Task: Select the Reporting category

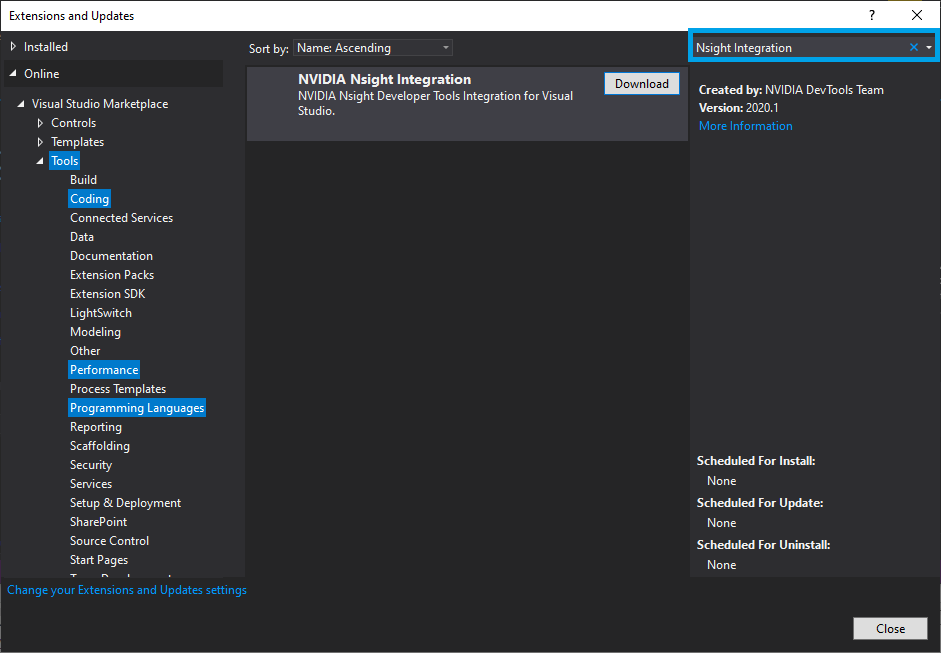Action: click(95, 427)
